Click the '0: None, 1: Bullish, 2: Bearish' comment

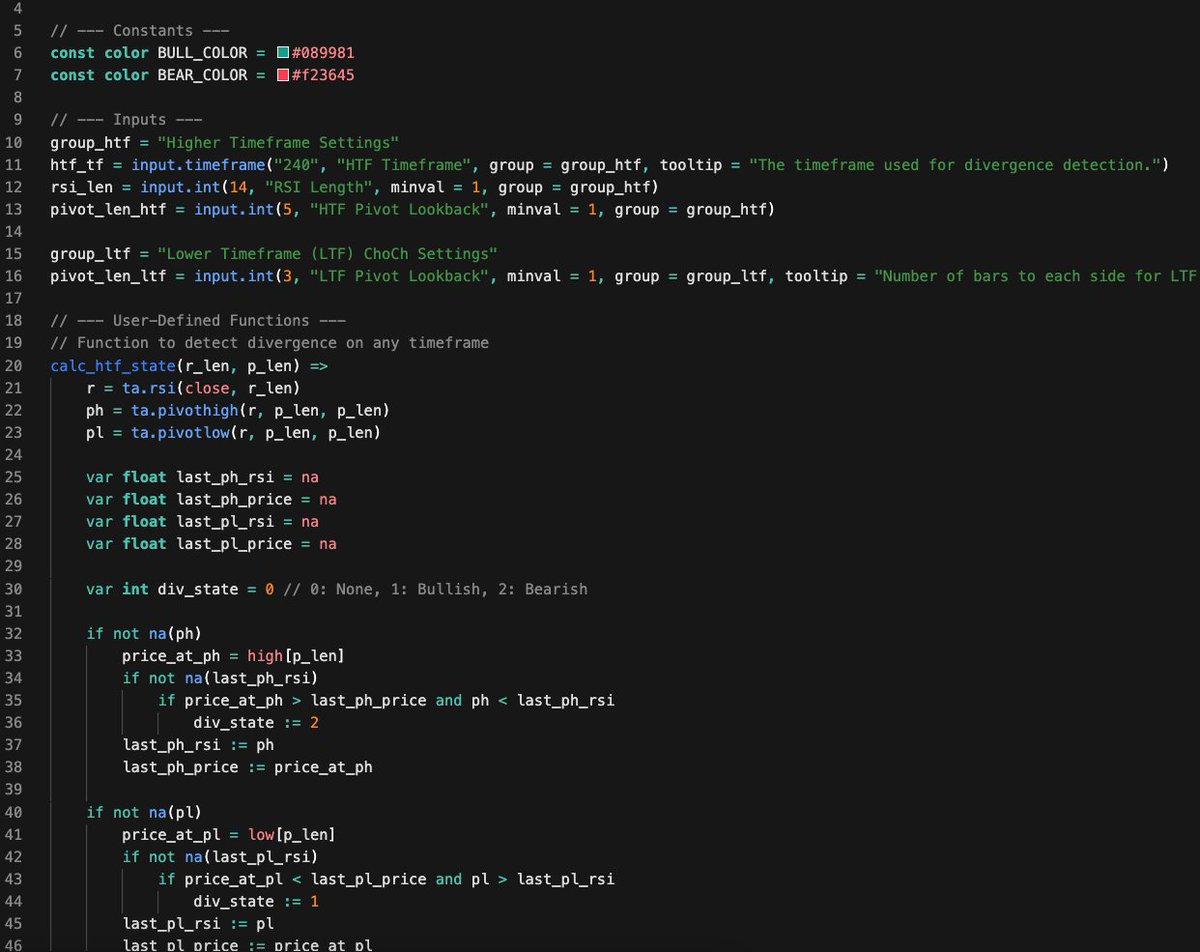pos(435,589)
